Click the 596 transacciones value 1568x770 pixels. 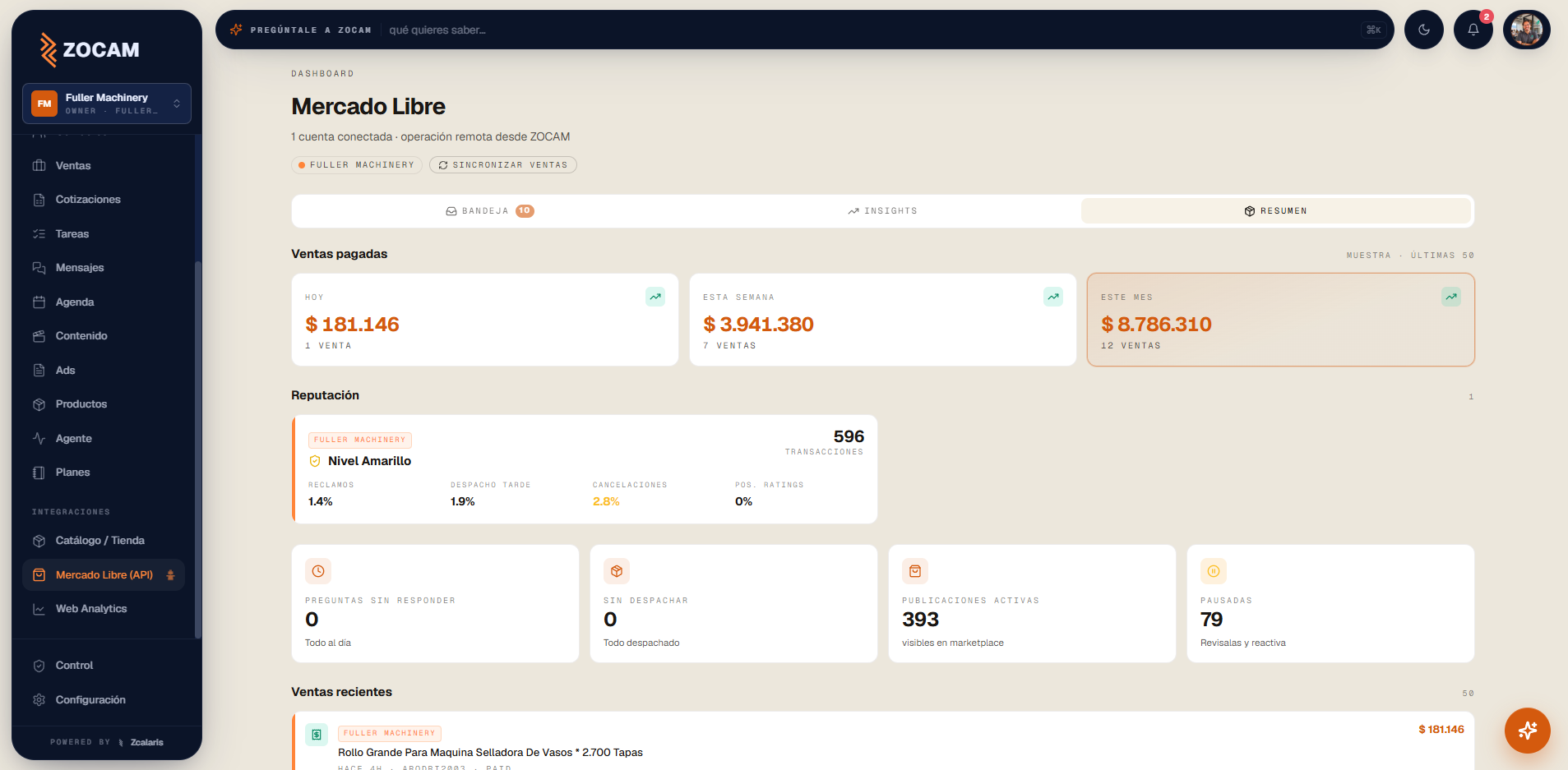pyautogui.click(x=849, y=436)
